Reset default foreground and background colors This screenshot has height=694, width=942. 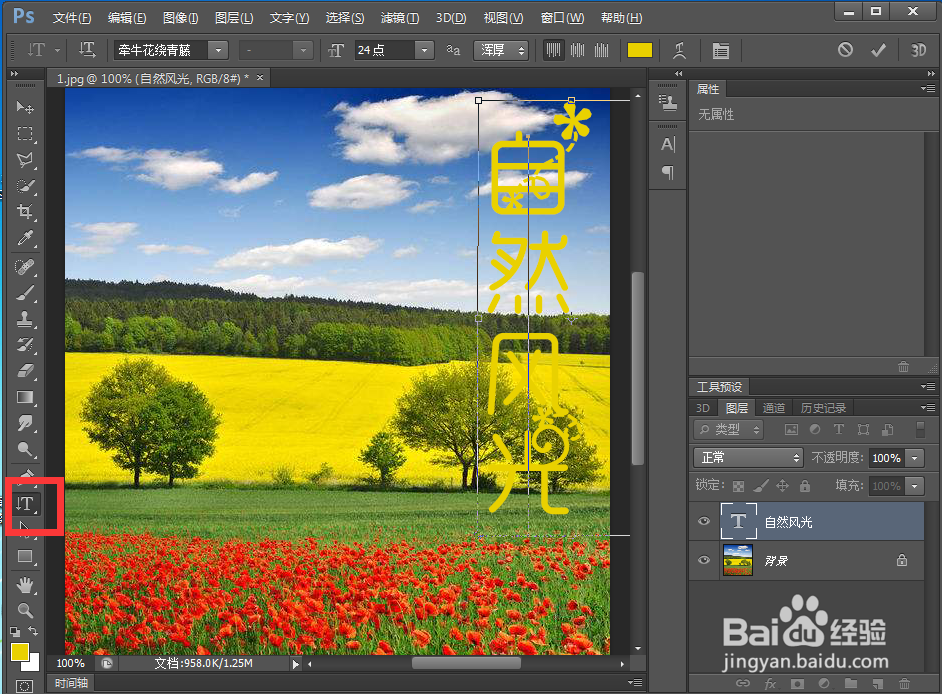[15, 632]
